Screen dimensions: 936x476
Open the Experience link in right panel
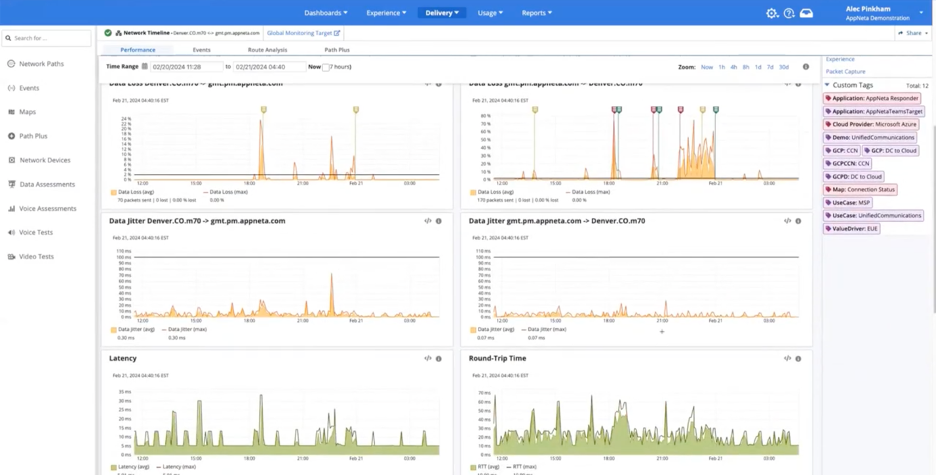tap(840, 59)
